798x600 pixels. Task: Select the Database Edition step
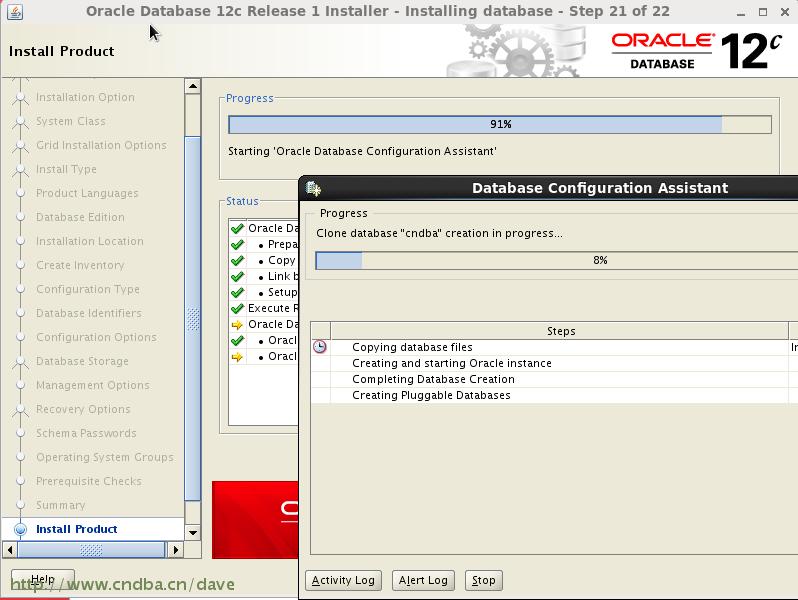[x=80, y=217]
